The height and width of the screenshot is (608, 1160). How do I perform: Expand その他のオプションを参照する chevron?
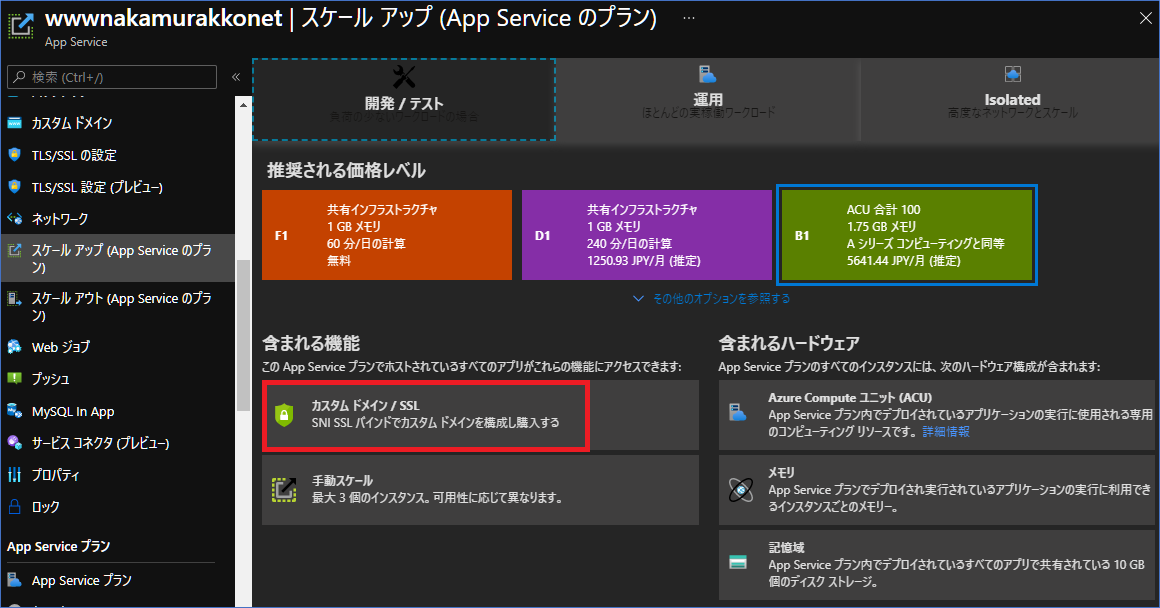(638, 299)
